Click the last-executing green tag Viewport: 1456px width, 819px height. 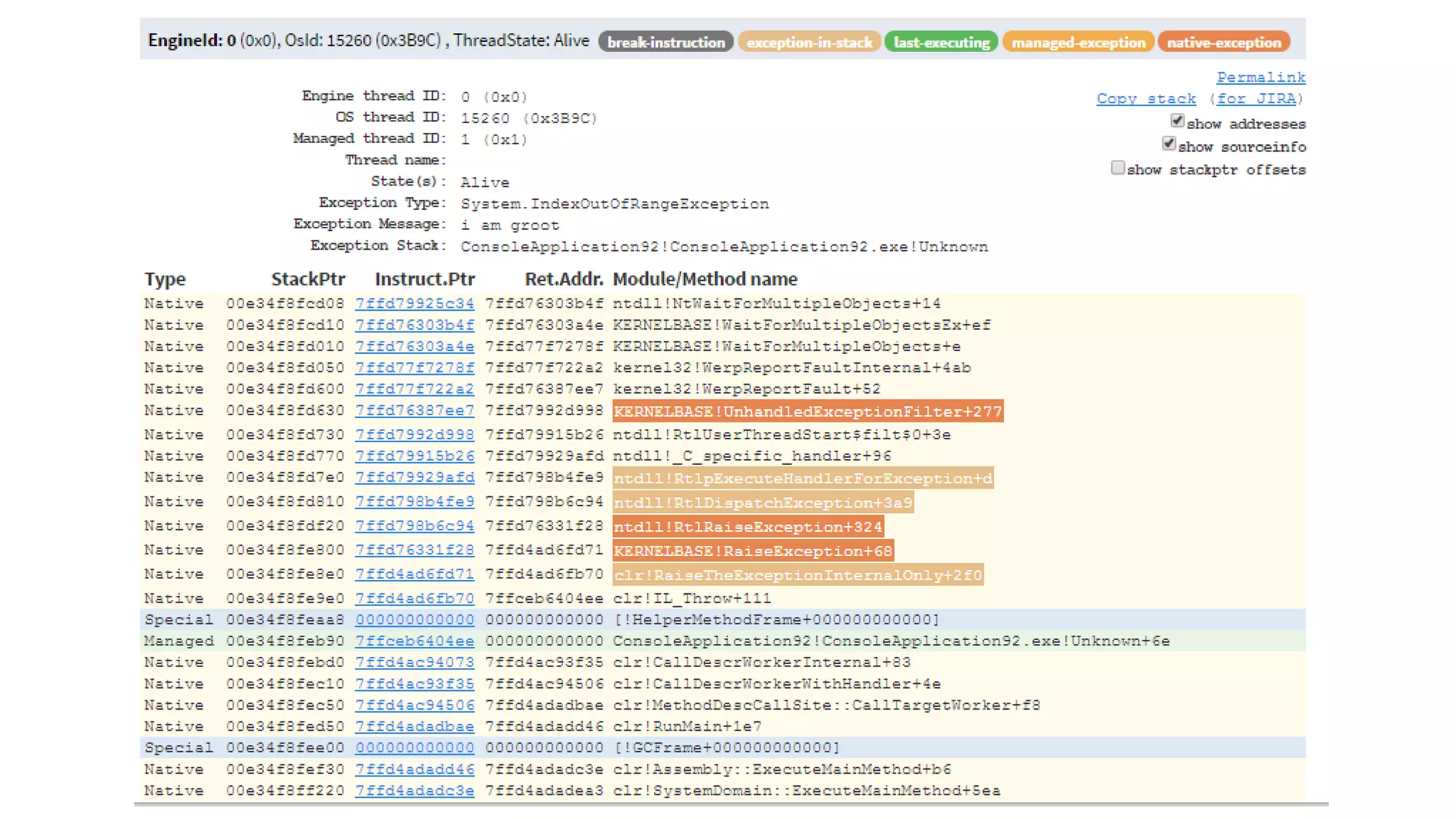(x=941, y=43)
